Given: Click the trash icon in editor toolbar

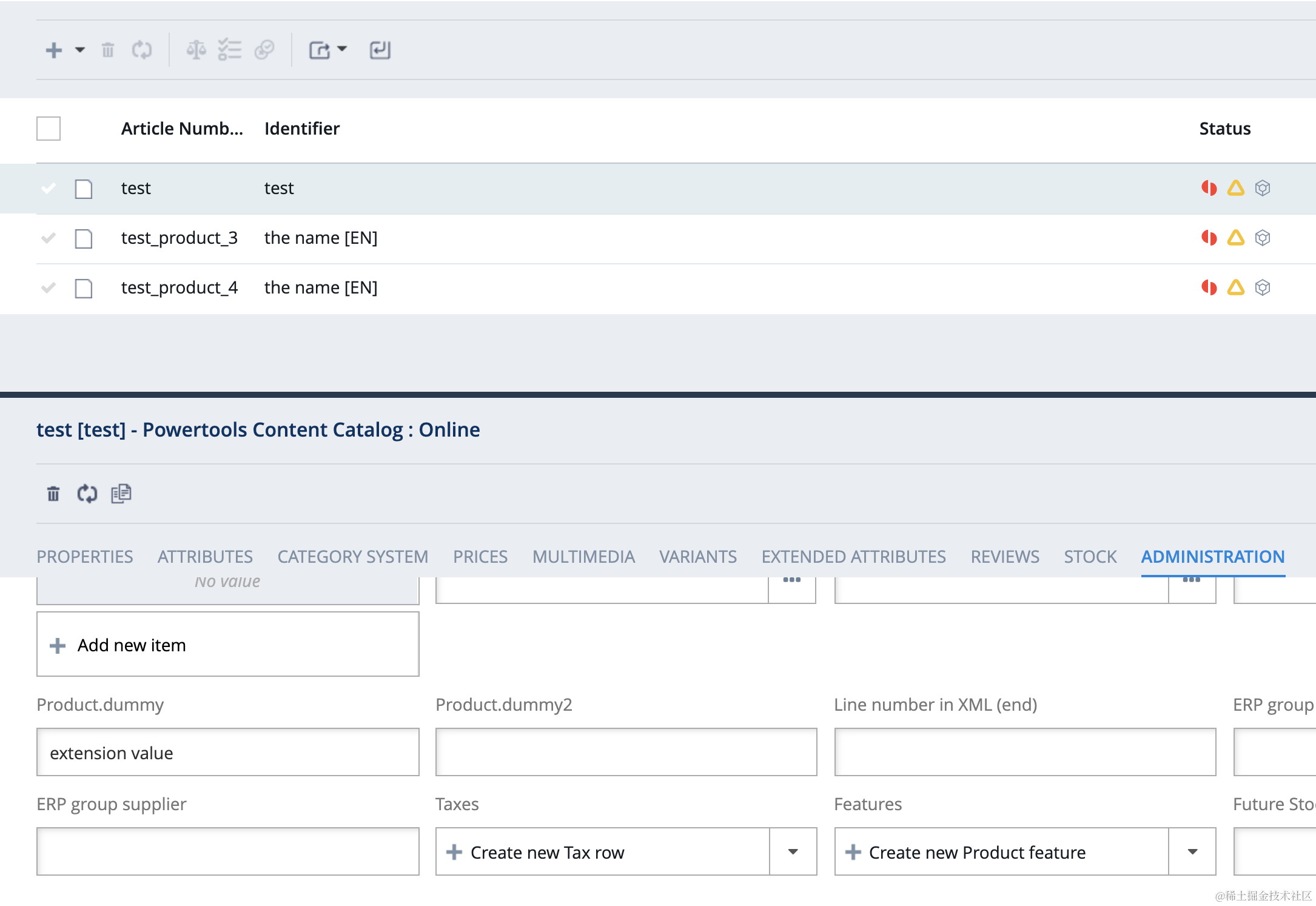Looking at the screenshot, I should pyautogui.click(x=53, y=494).
